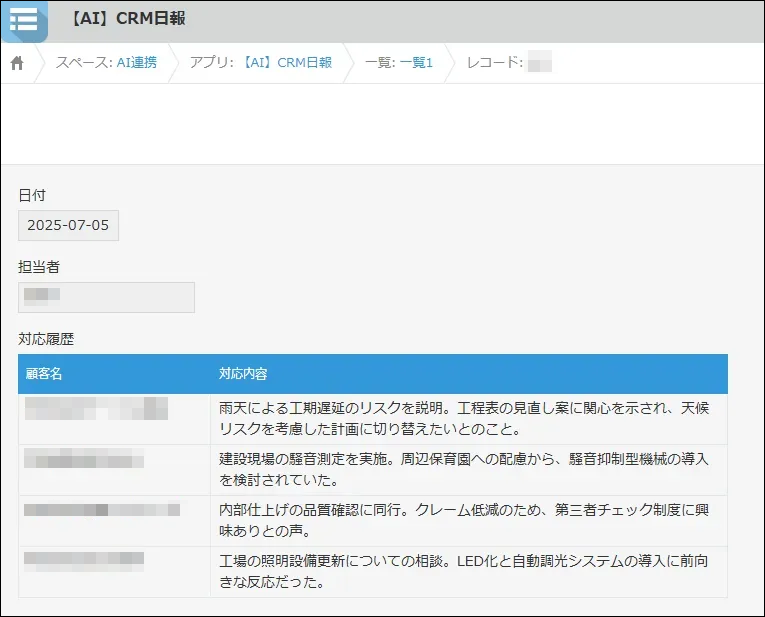Click the 対応履歴 table label

(x=46, y=339)
